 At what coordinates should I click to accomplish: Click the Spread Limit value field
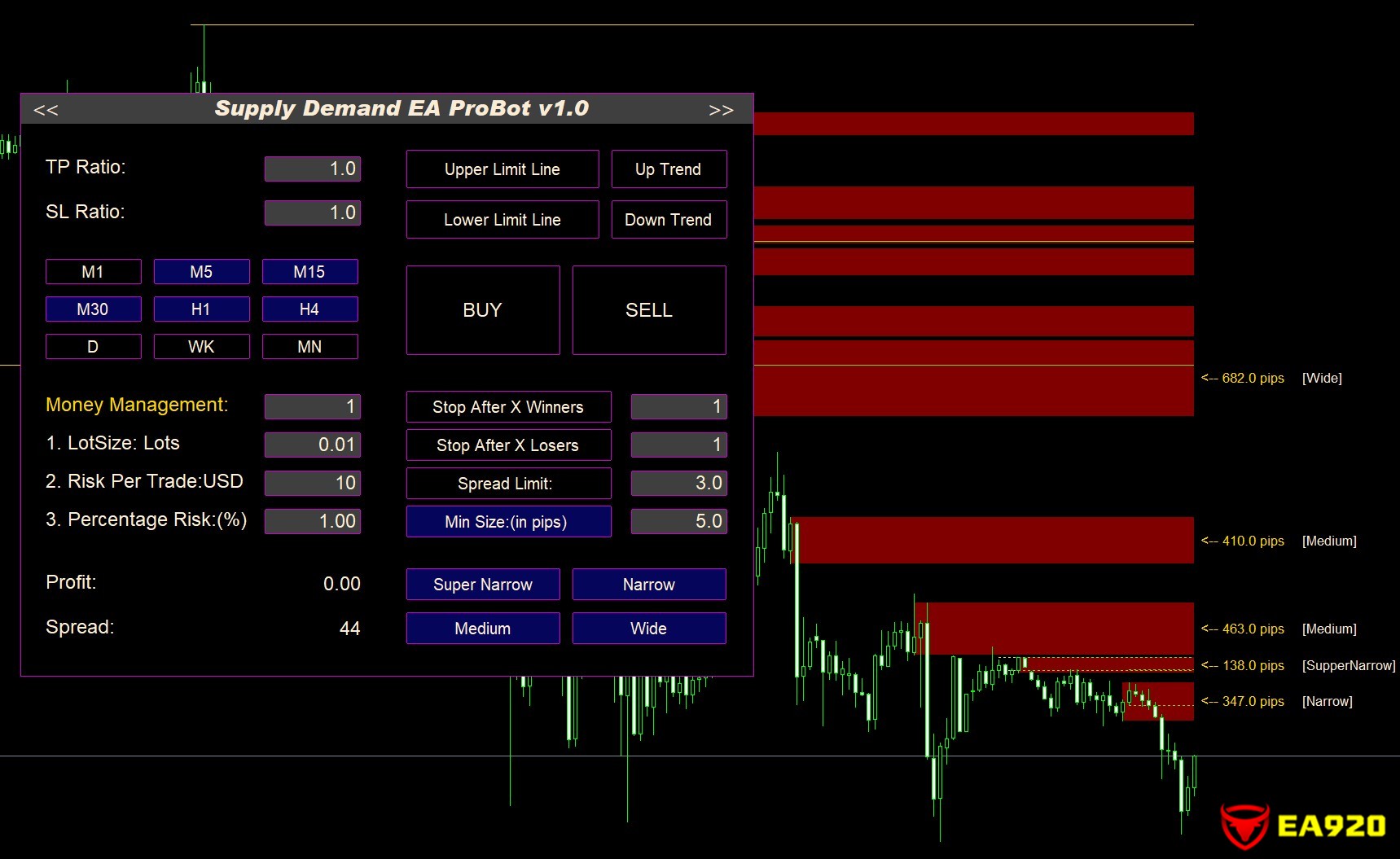(678, 483)
